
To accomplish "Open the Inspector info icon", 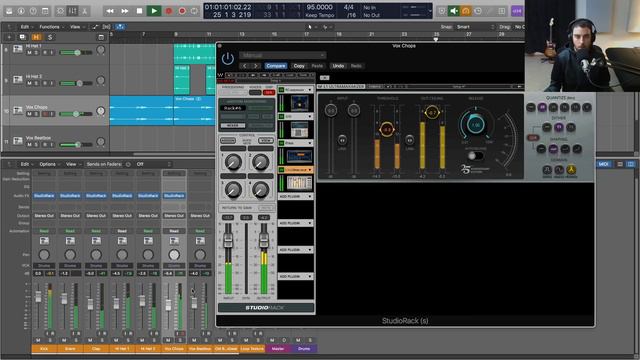I will pos(21,11).
